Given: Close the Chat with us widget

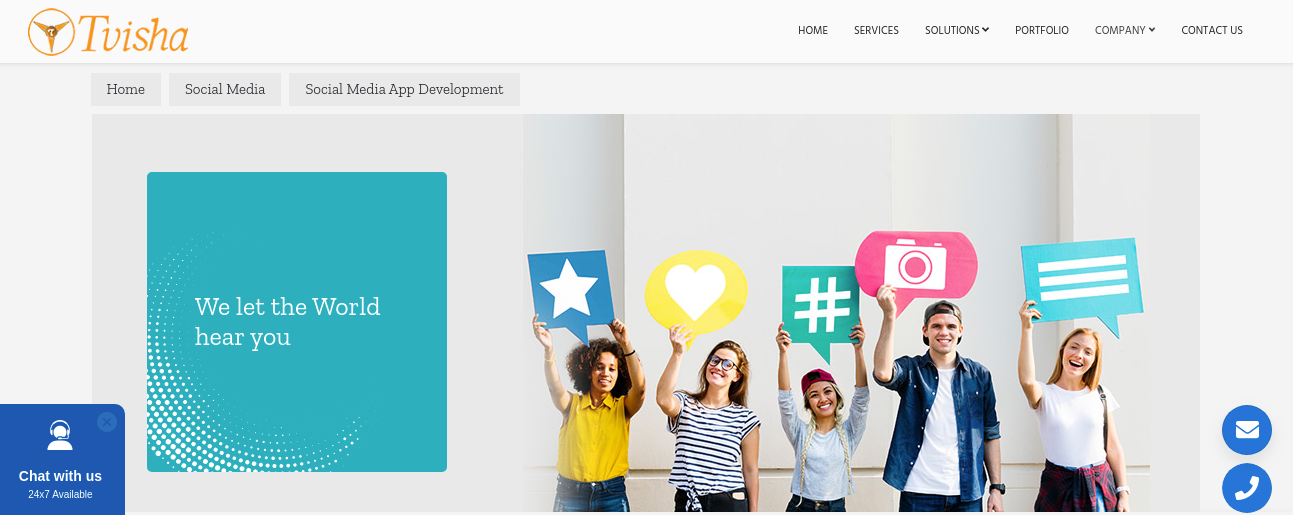Looking at the screenshot, I should pyautogui.click(x=107, y=422).
